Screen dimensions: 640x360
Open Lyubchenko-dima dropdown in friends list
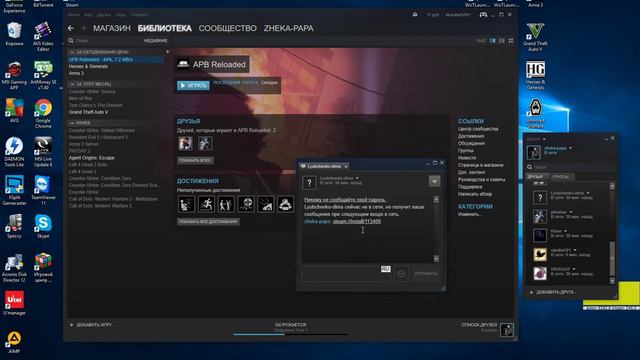pos(588,193)
